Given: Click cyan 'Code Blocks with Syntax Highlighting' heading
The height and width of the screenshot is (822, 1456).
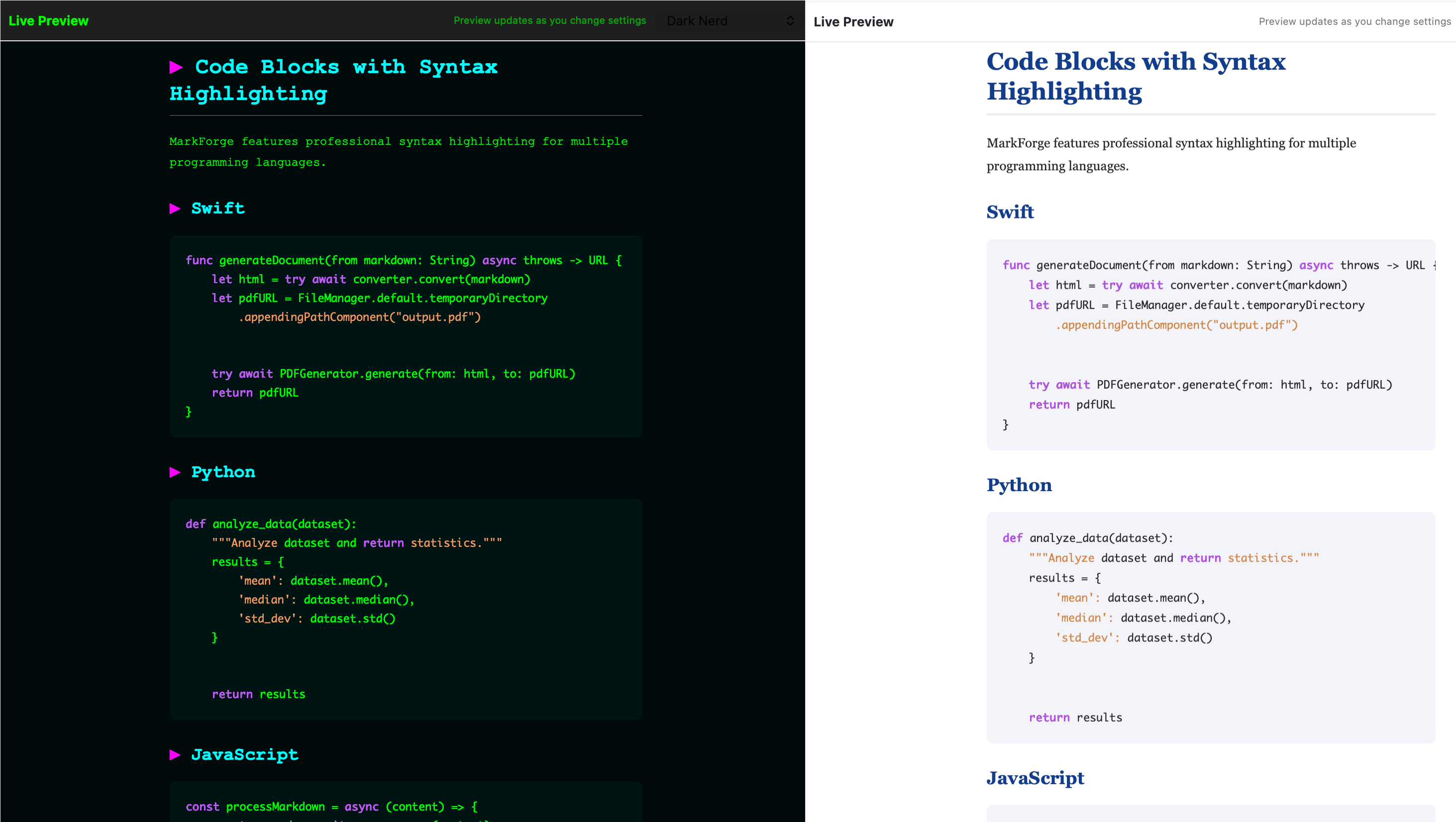Looking at the screenshot, I should [333, 80].
